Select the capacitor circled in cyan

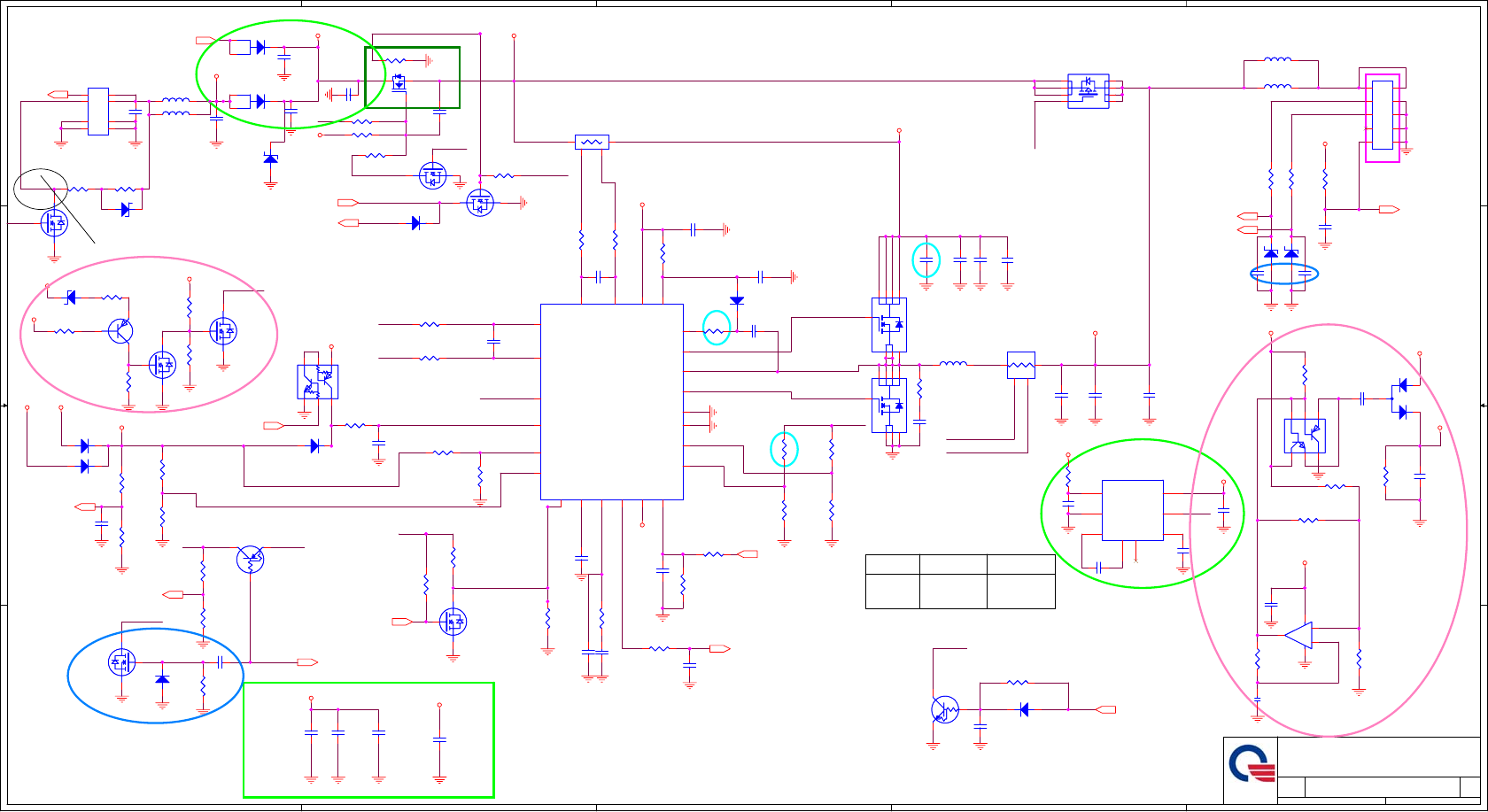[x=926, y=260]
